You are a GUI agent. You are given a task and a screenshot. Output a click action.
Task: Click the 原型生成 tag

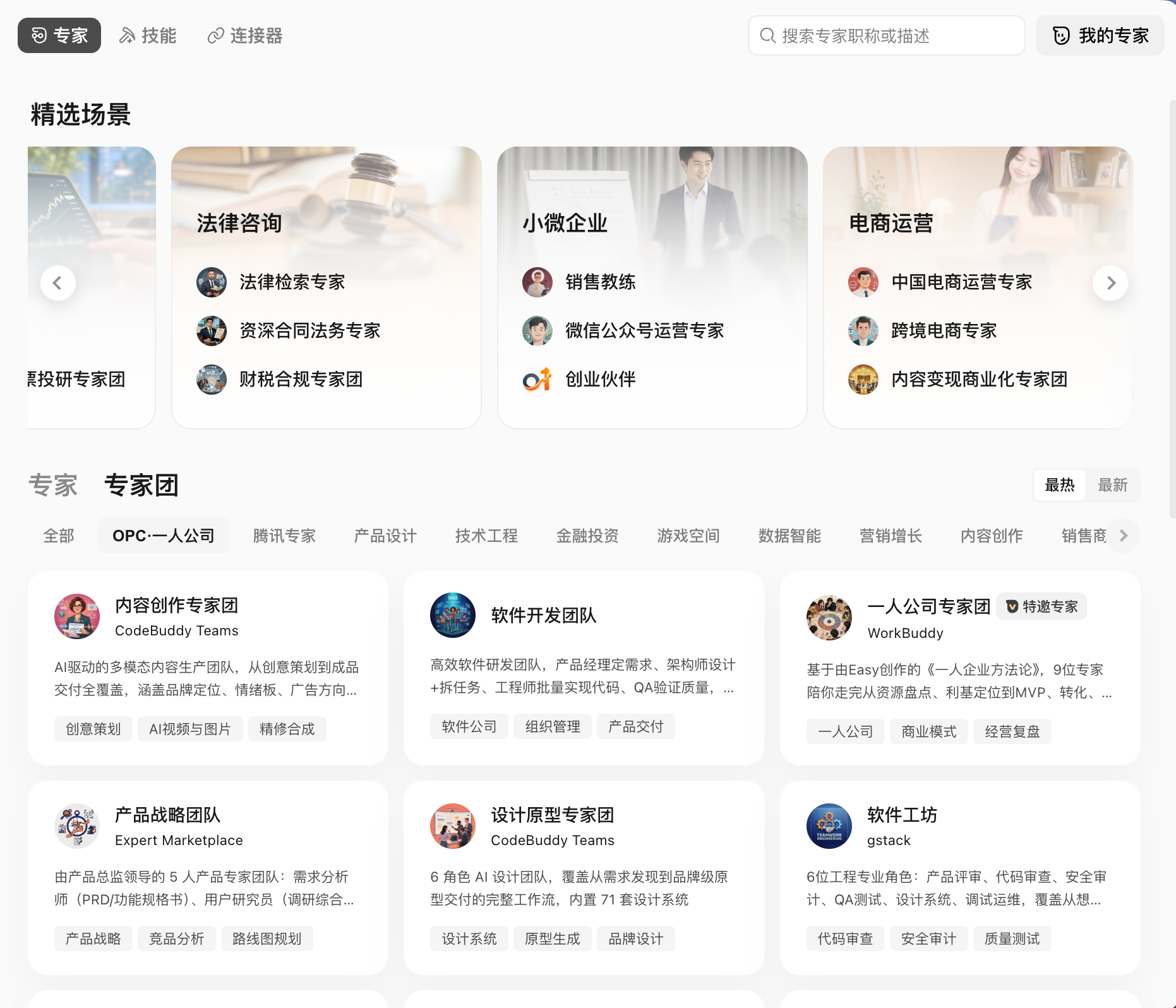pyautogui.click(x=553, y=939)
